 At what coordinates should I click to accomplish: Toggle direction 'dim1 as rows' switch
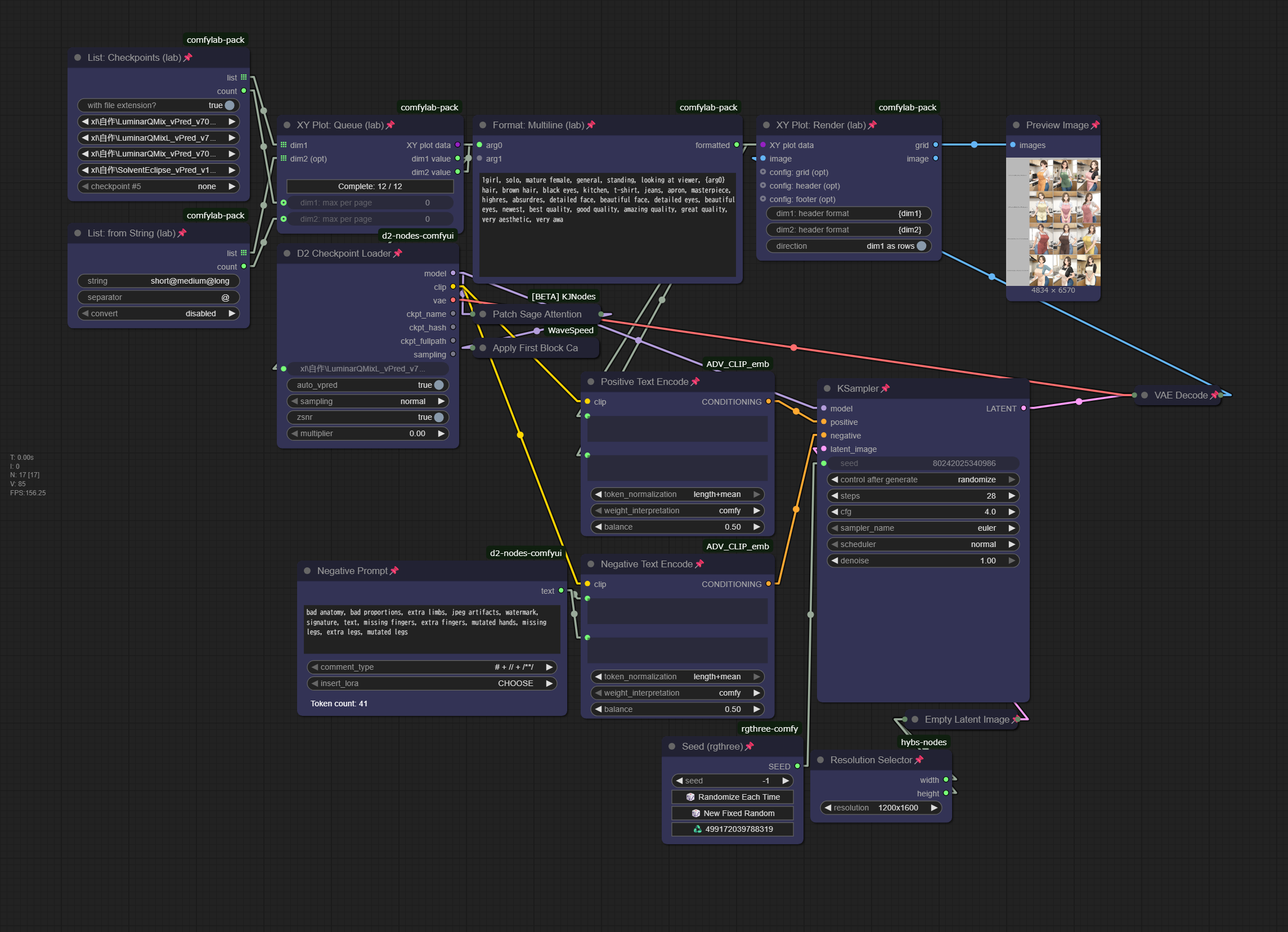tap(921, 246)
